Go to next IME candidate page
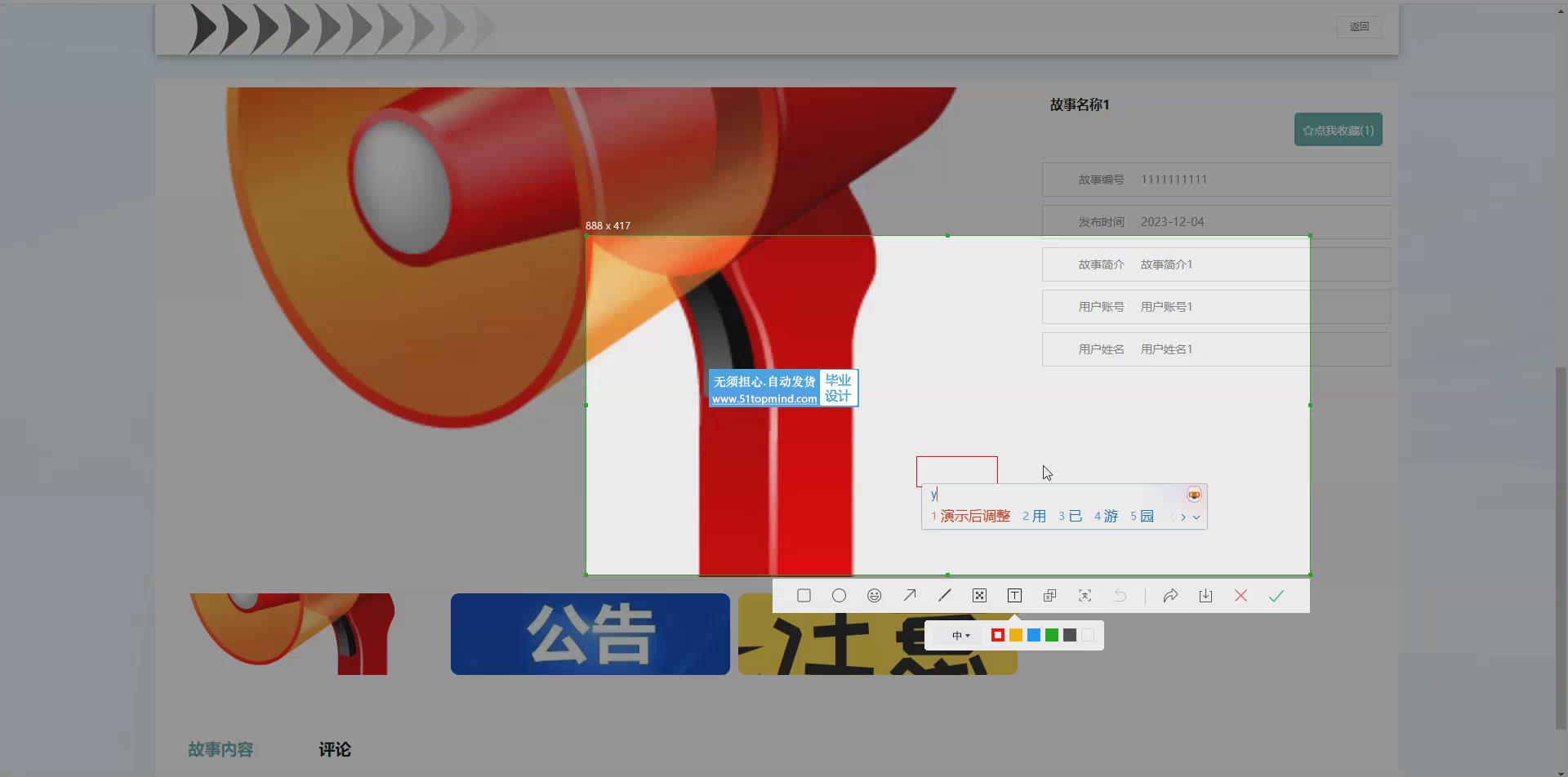 [x=1183, y=517]
